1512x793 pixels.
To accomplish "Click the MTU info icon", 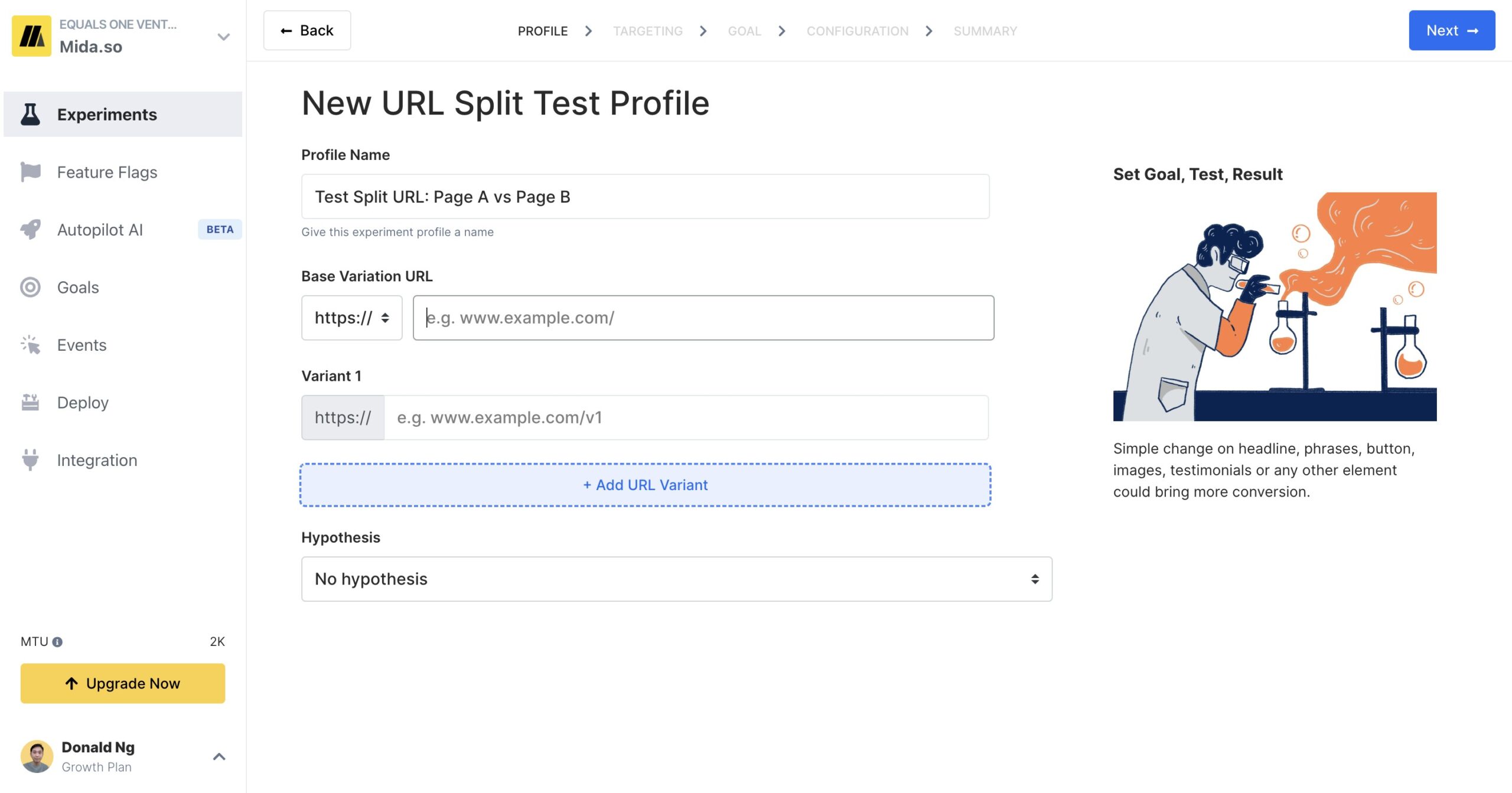I will pyautogui.click(x=57, y=642).
